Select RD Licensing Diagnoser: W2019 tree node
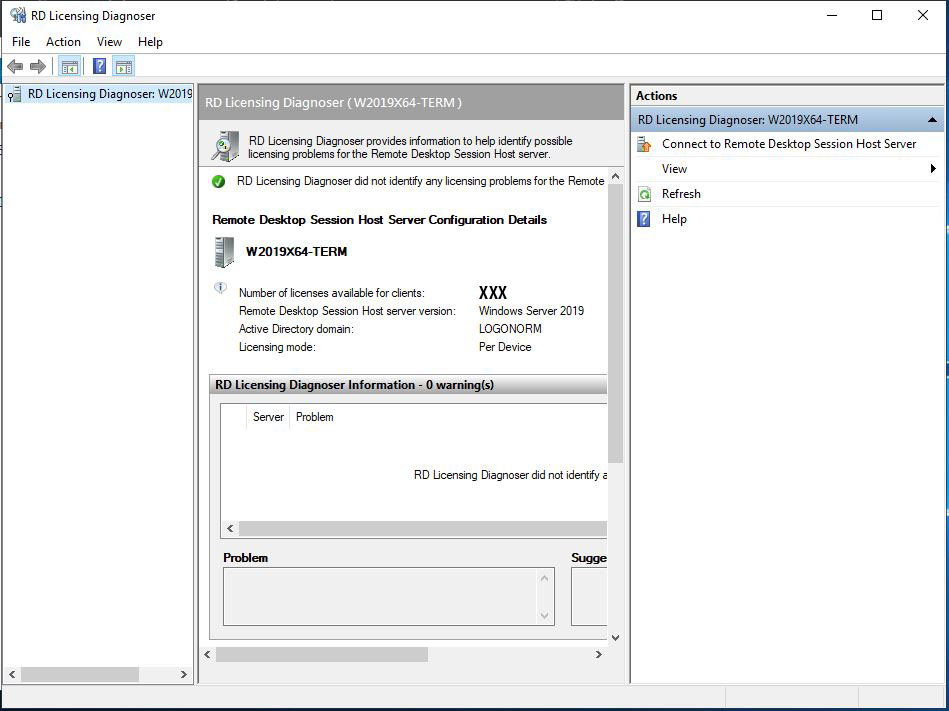The height and width of the screenshot is (711, 949). 110,94
